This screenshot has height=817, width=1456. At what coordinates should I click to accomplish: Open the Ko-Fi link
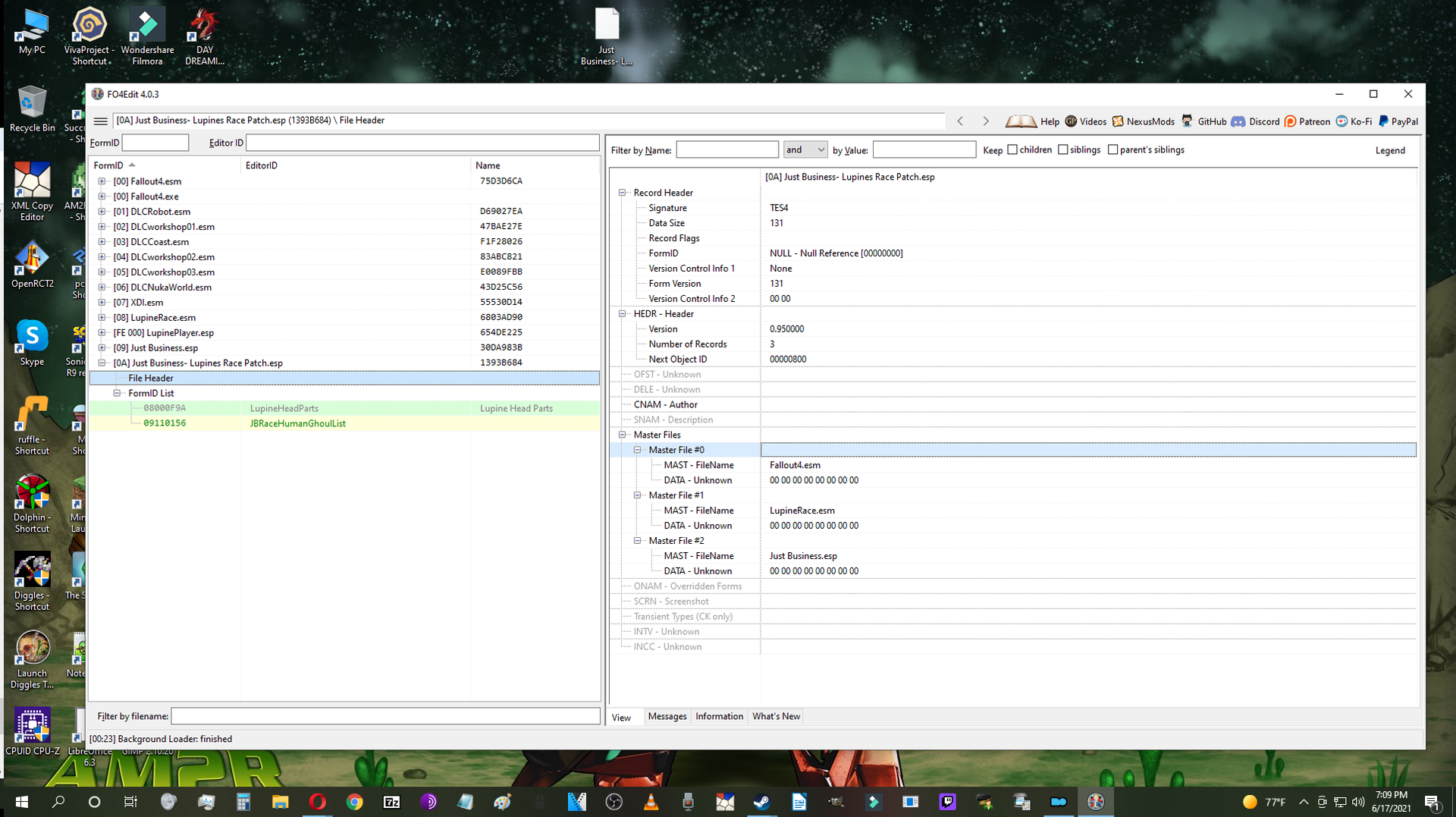1354,121
